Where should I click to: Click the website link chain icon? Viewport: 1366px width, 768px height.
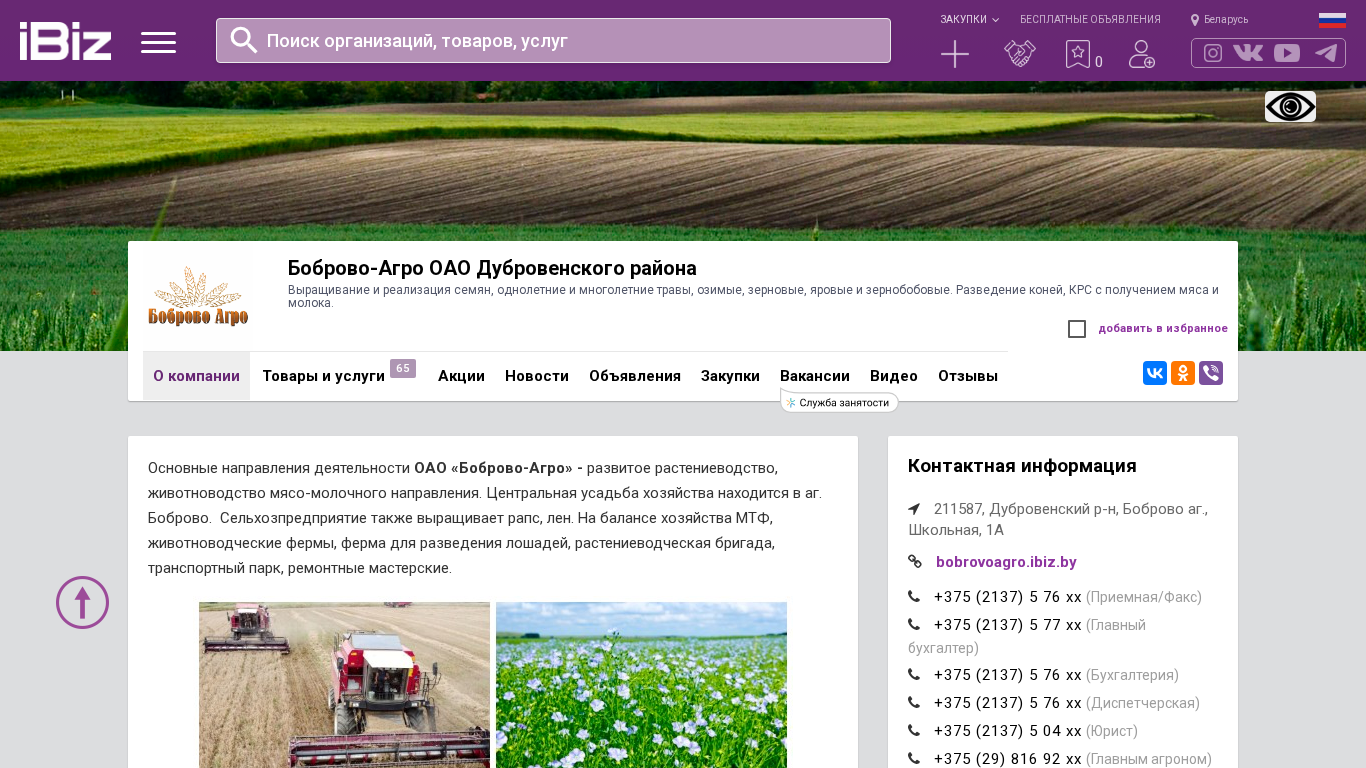point(915,562)
